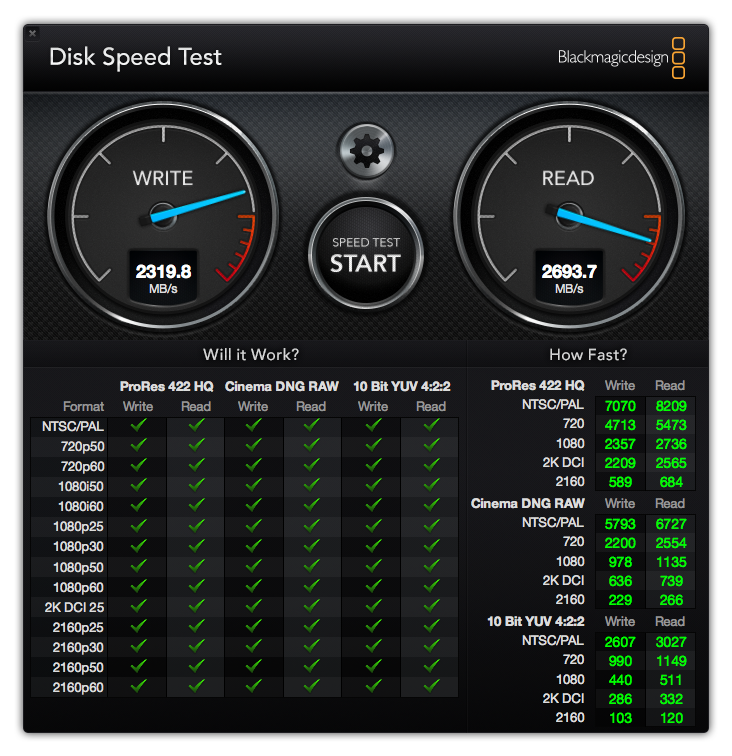This screenshot has width=732, height=756.
Task: Click the 10 Bit YUV Write checkmark for 720p50
Action: (x=373, y=445)
